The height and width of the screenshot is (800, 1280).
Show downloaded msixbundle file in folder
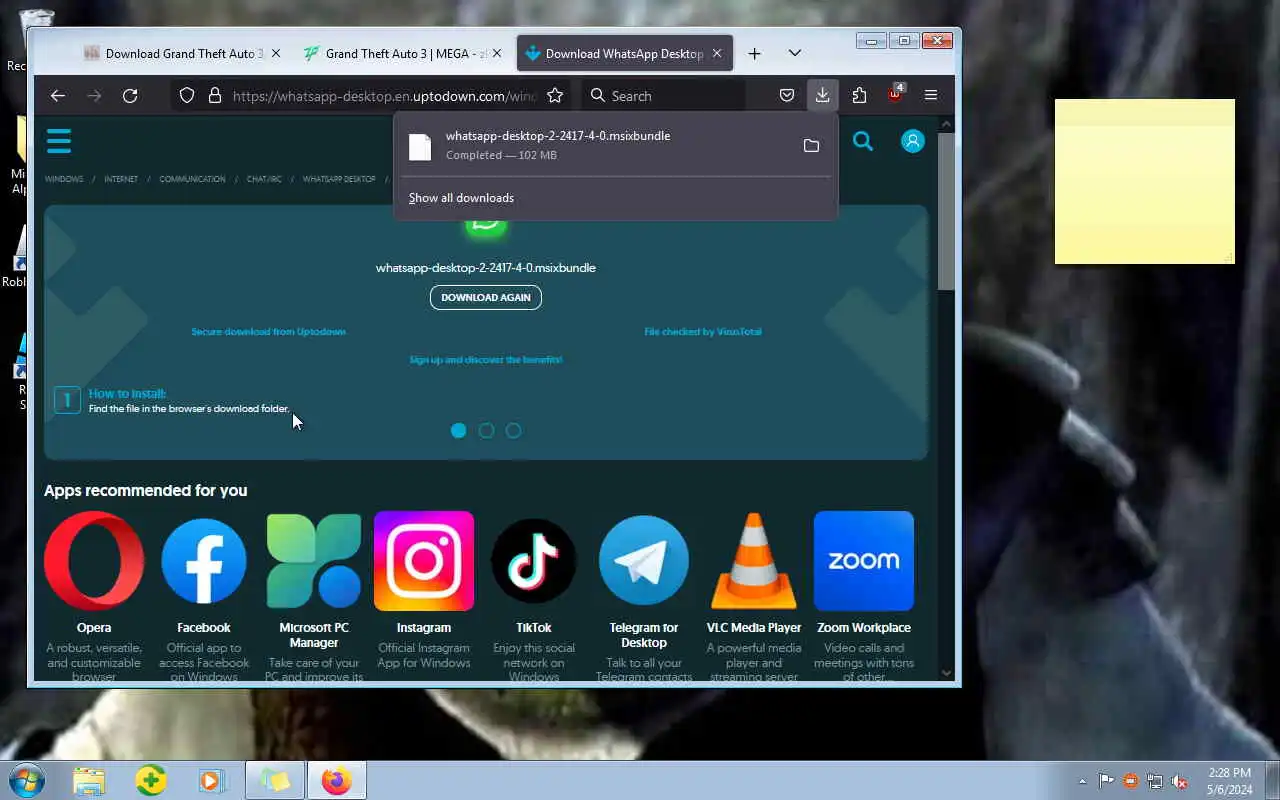coord(811,146)
